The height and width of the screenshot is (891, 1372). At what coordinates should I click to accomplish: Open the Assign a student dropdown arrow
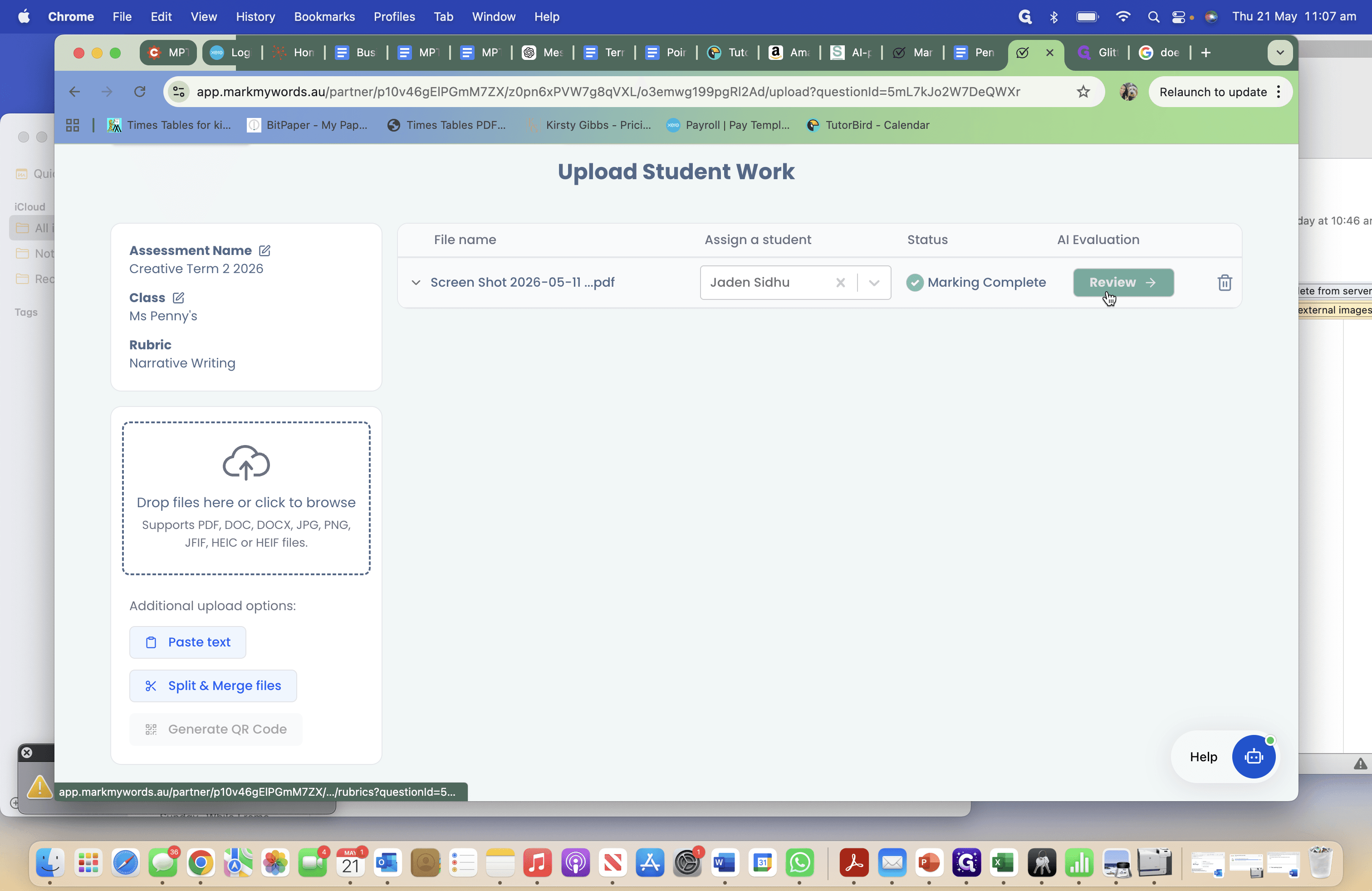pyautogui.click(x=874, y=282)
